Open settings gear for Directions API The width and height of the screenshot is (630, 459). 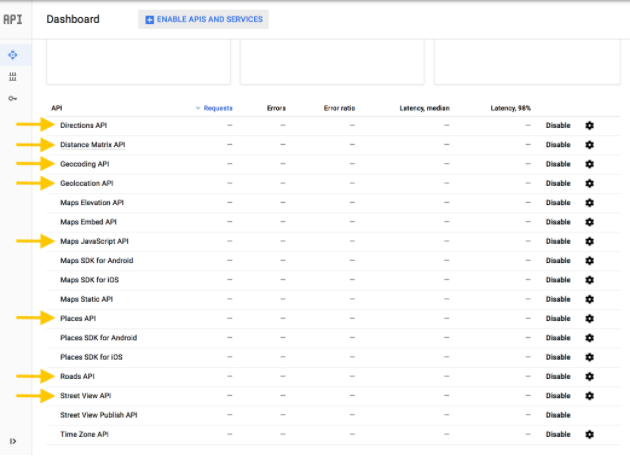(589, 125)
